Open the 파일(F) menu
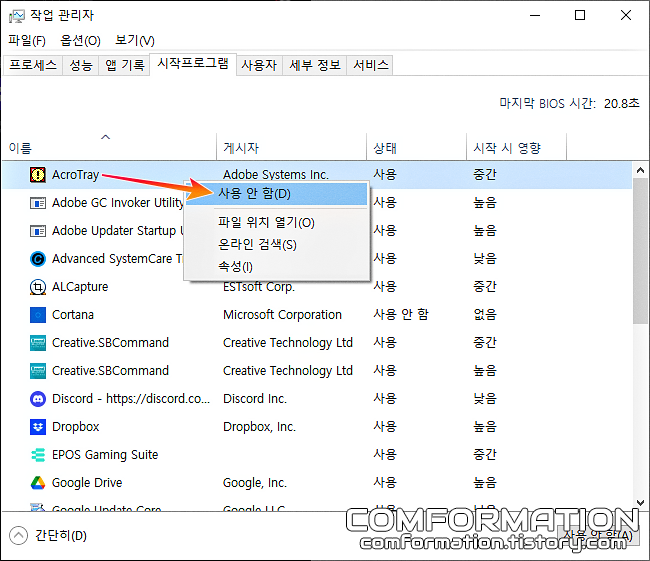Viewport: 650px width, 561px height. [x=27, y=41]
